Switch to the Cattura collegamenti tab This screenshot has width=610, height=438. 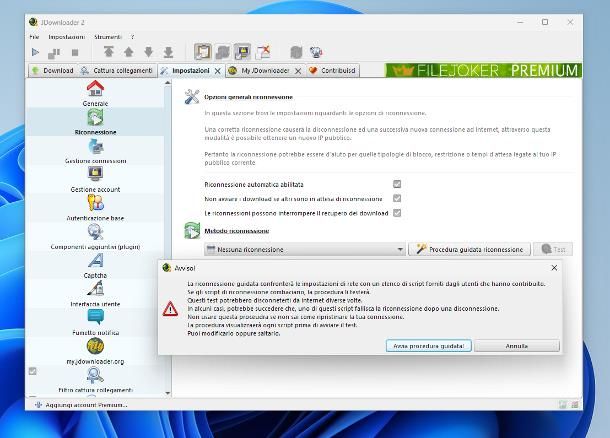pyautogui.click(x=117, y=70)
